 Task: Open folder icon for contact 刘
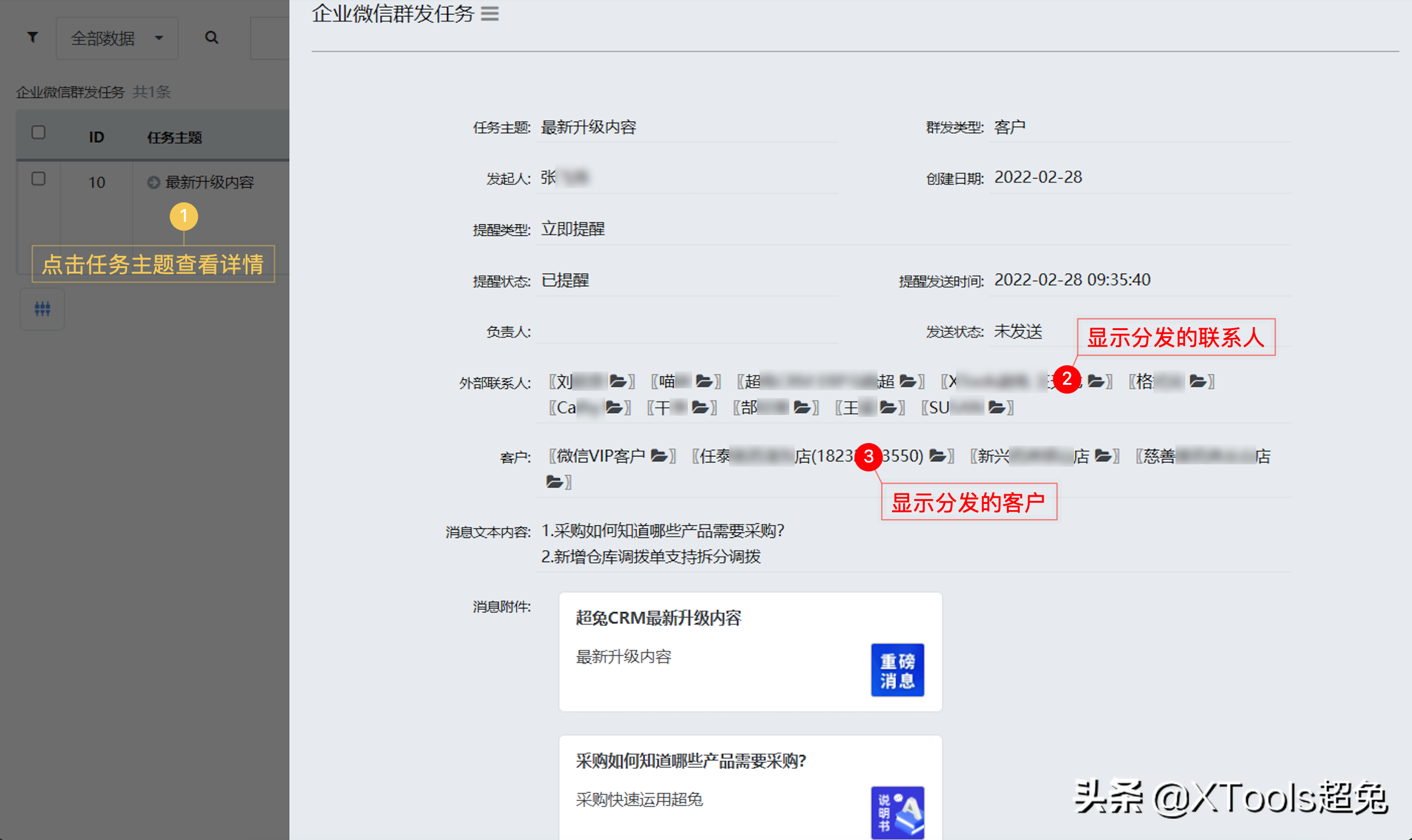pyautogui.click(x=618, y=381)
